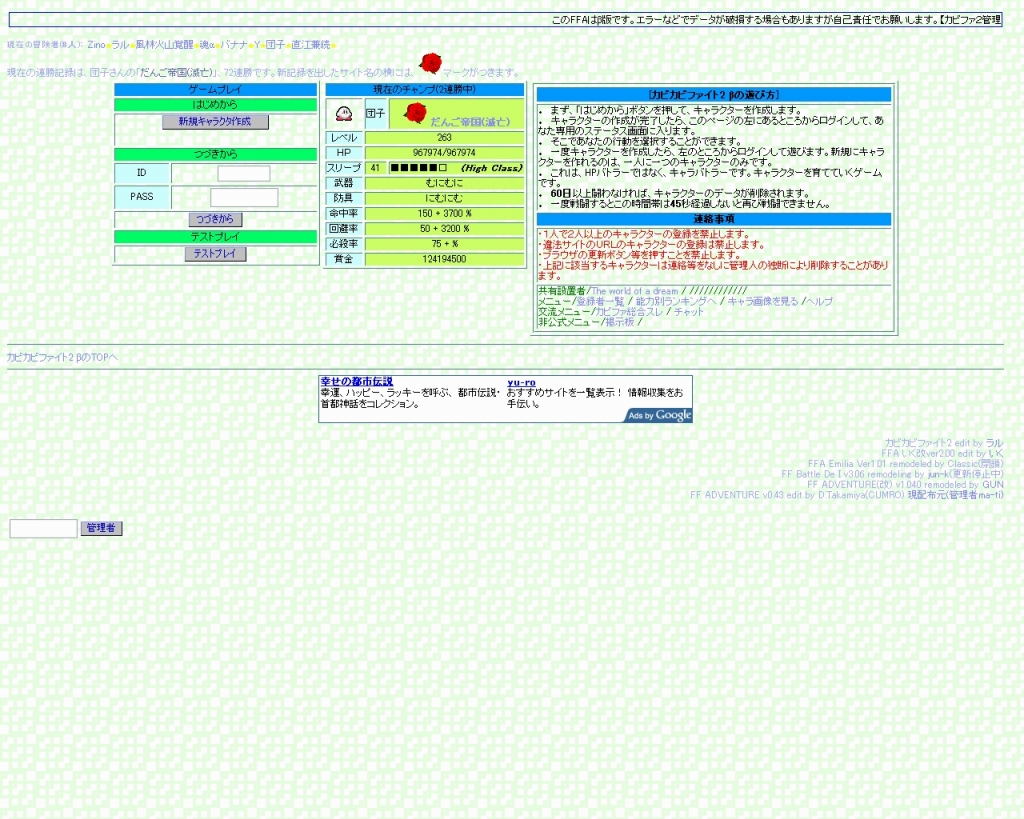Click the prize money value 124194500
The width and height of the screenshot is (1024, 819).
pyautogui.click(x=444, y=259)
